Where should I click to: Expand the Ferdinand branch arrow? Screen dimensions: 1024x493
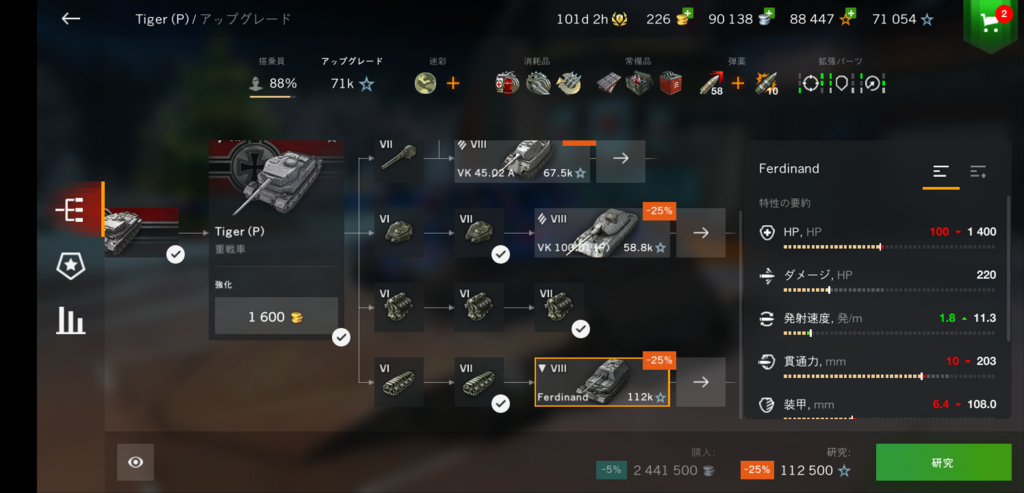click(701, 382)
